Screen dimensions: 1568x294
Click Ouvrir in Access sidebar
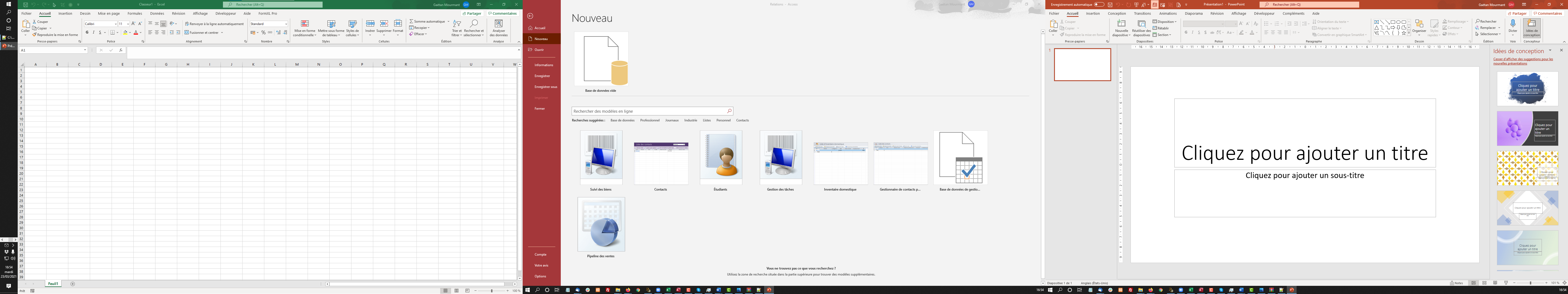(x=539, y=50)
